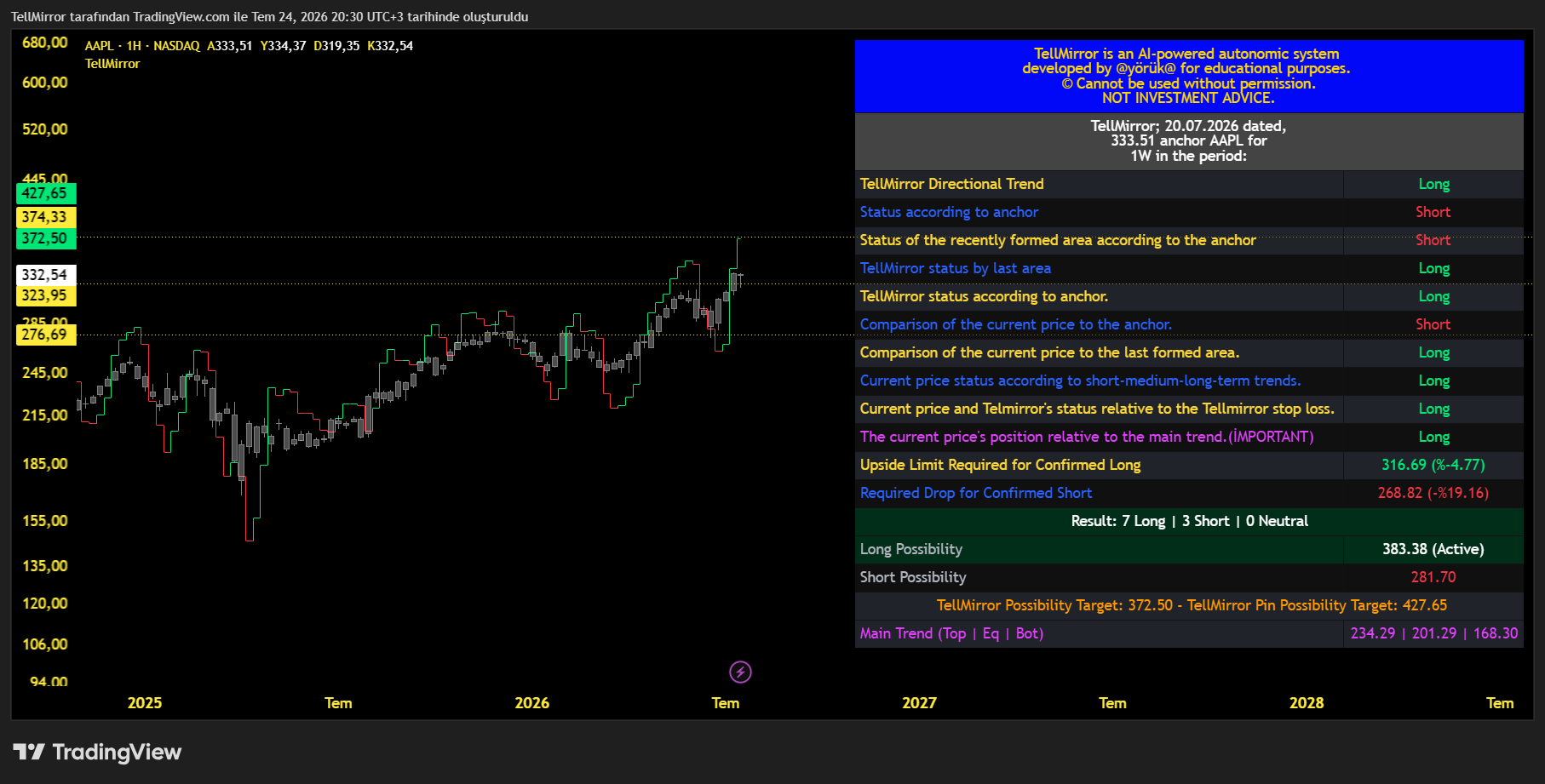This screenshot has width=1545, height=784.
Task: Click the yellow 374,33 price label
Action: pyautogui.click(x=46, y=217)
